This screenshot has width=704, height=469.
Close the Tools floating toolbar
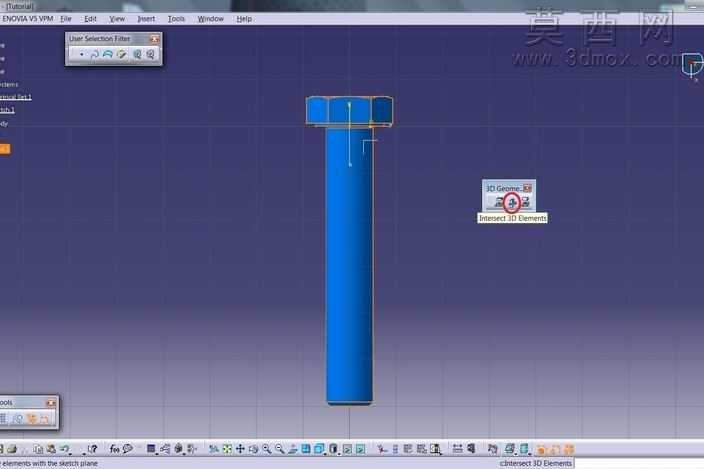tap(51, 403)
